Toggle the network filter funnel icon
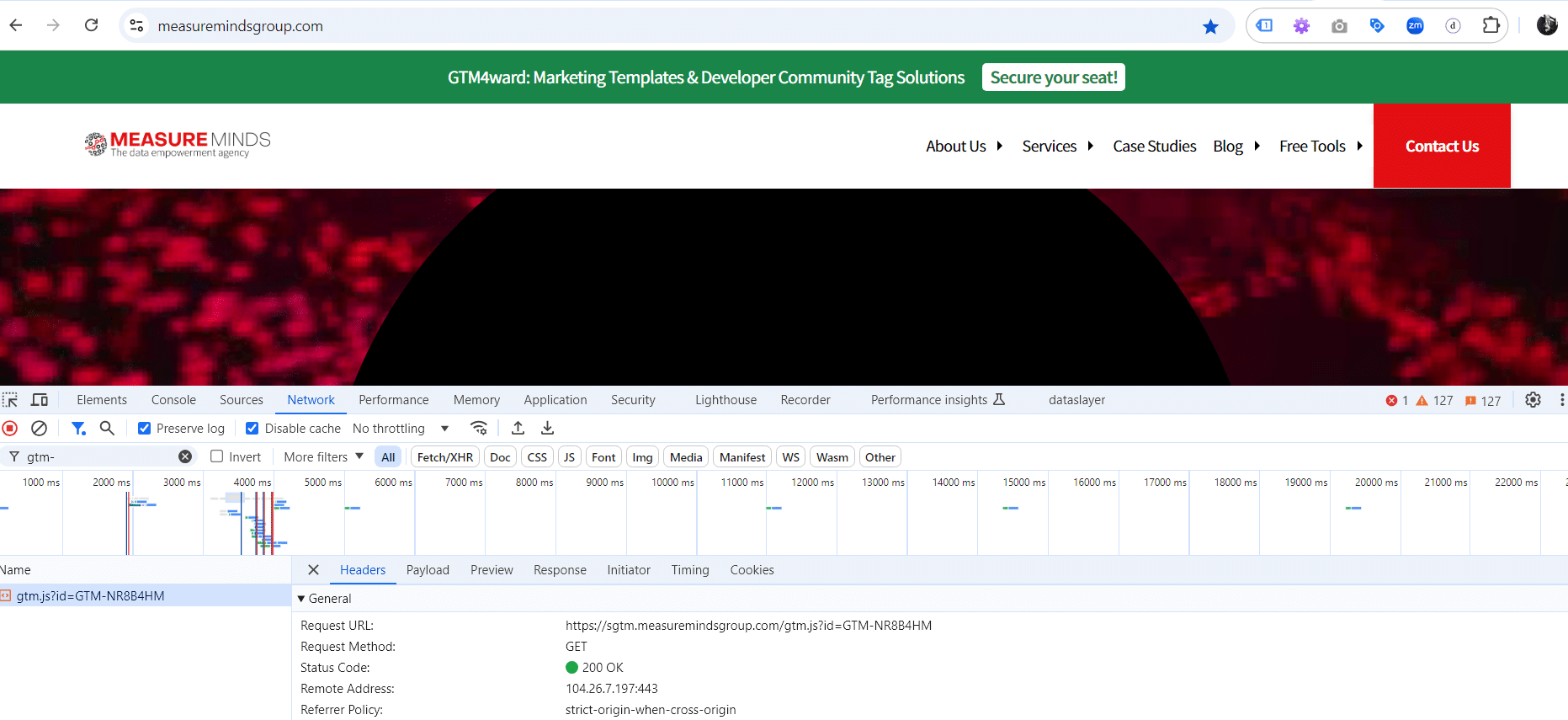 (x=78, y=428)
